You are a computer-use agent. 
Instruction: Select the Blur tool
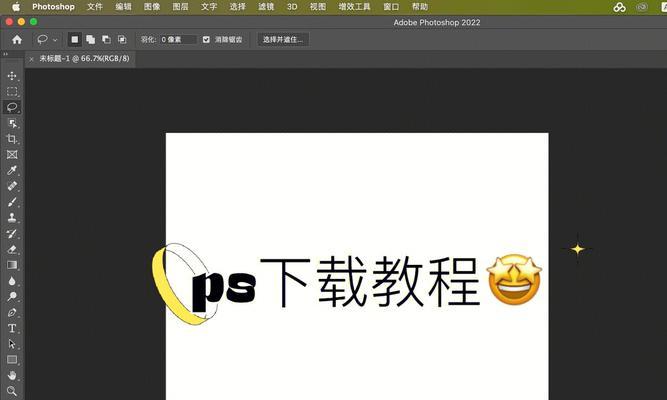coord(12,281)
